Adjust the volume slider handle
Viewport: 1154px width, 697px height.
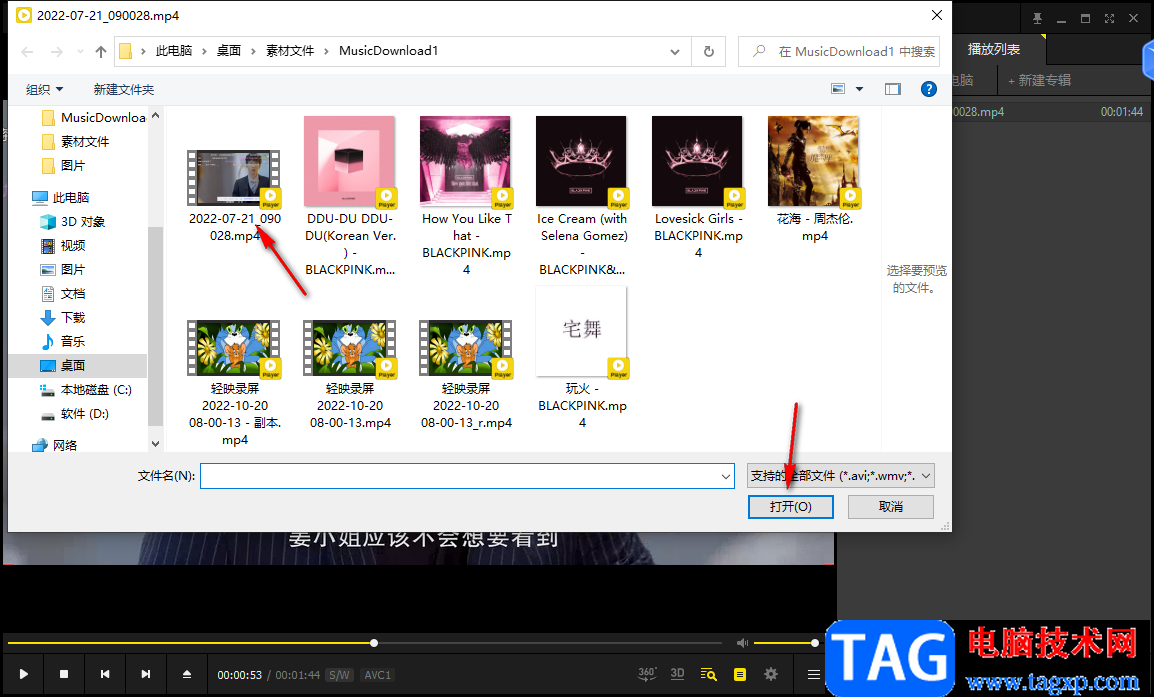[x=815, y=643]
